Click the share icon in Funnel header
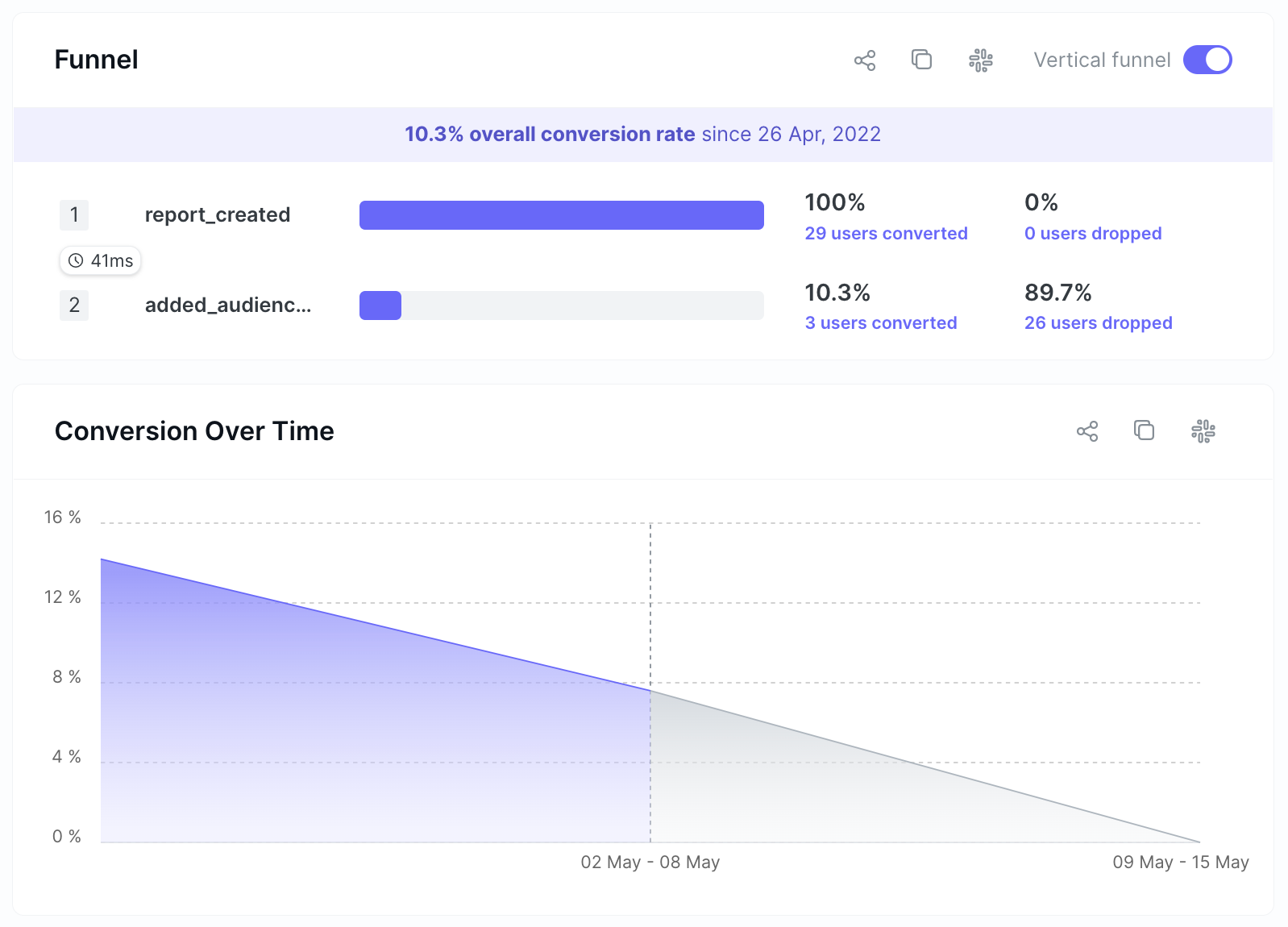The width and height of the screenshot is (1288, 927). 865,60
